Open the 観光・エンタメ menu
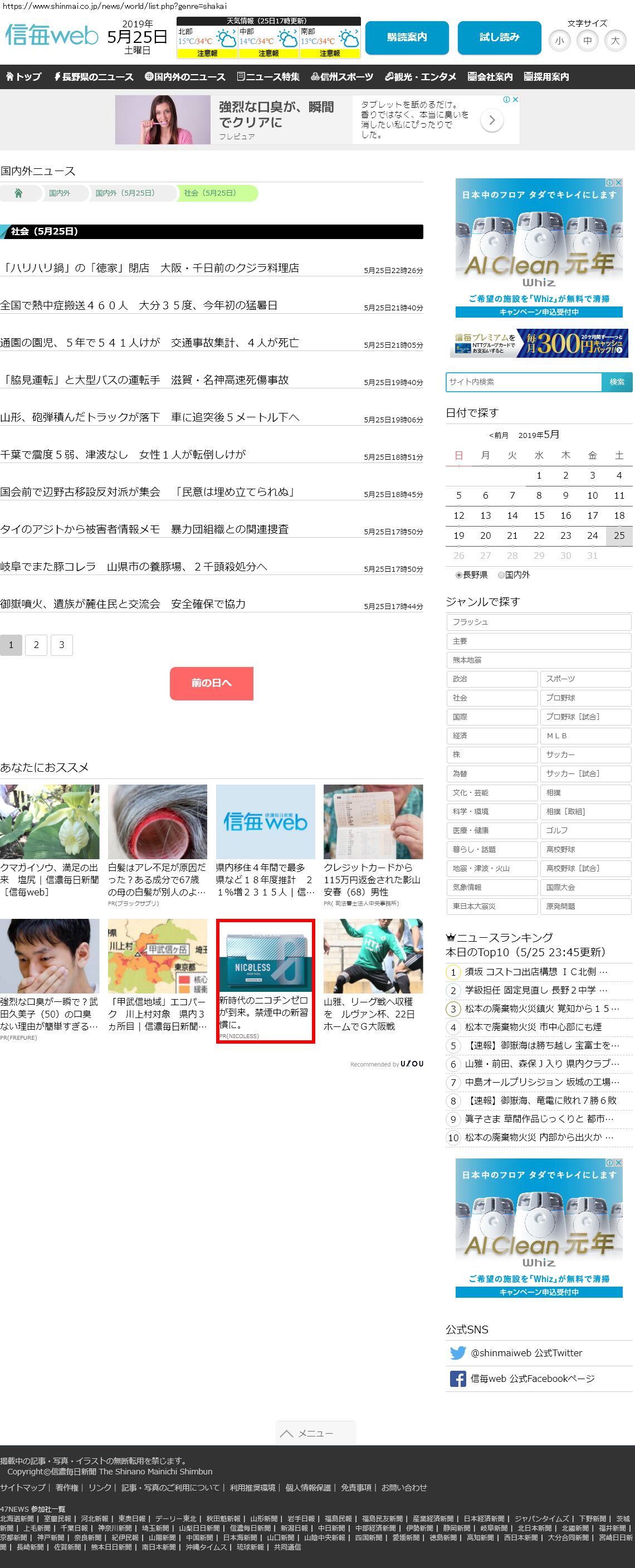635x1568 pixels. [x=421, y=77]
